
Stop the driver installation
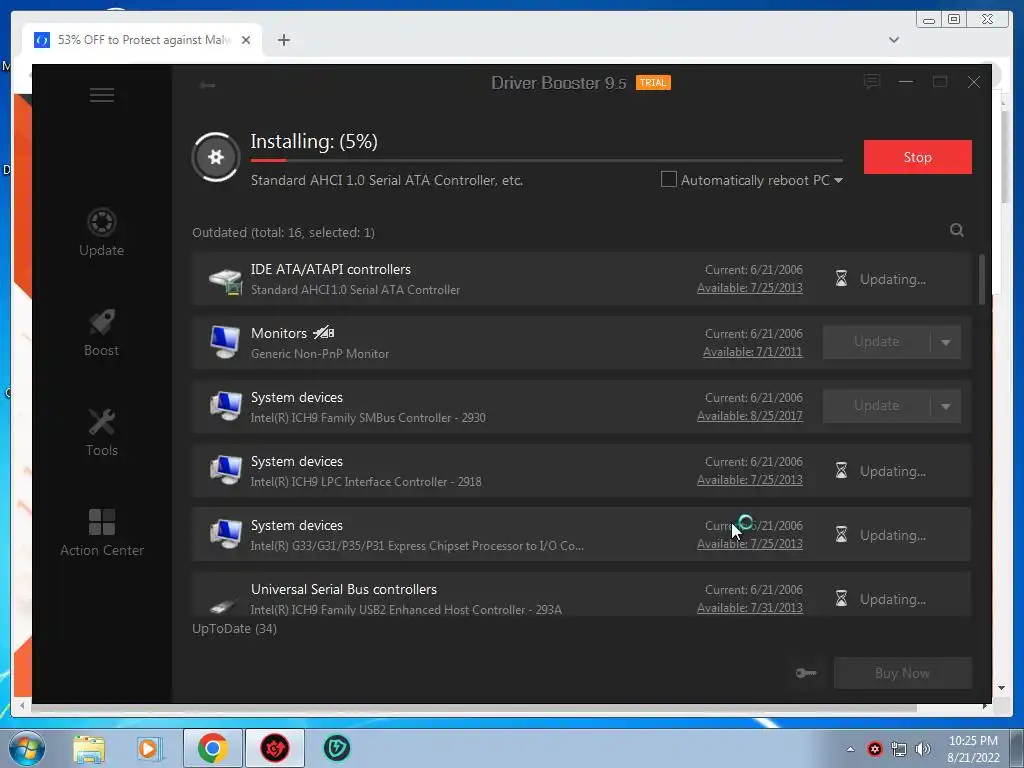tap(918, 157)
